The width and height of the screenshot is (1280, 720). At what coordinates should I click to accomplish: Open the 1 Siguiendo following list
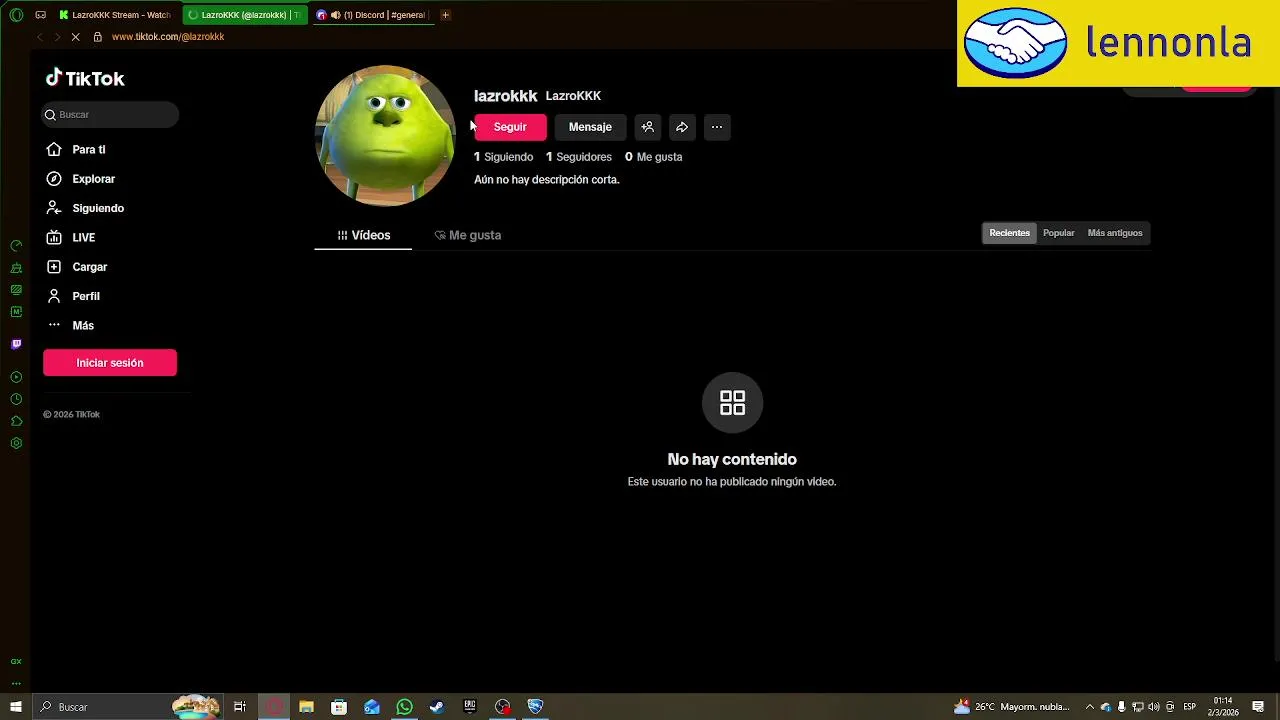504,157
